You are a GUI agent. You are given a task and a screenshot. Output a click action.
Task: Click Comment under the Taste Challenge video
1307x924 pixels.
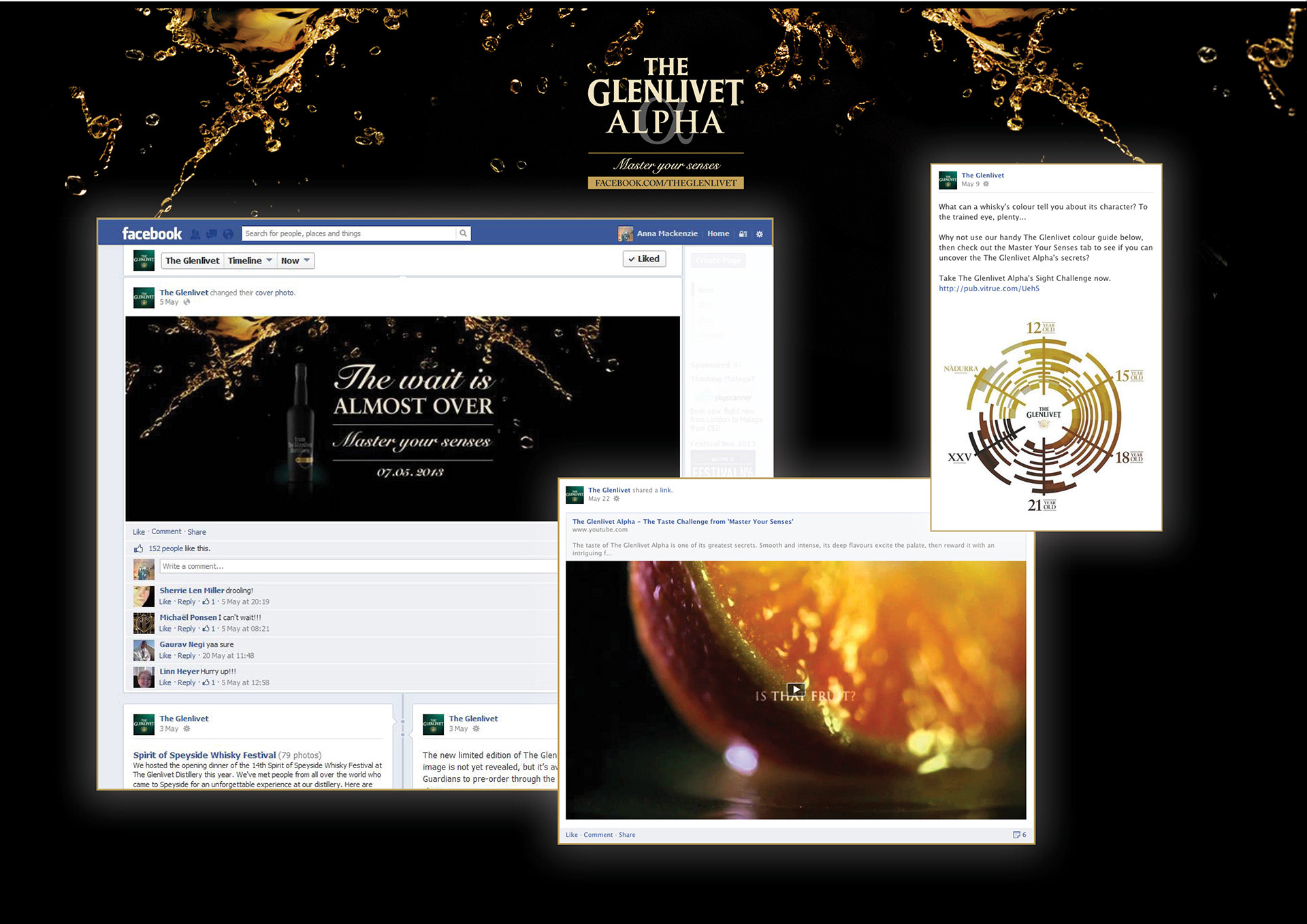(x=598, y=835)
